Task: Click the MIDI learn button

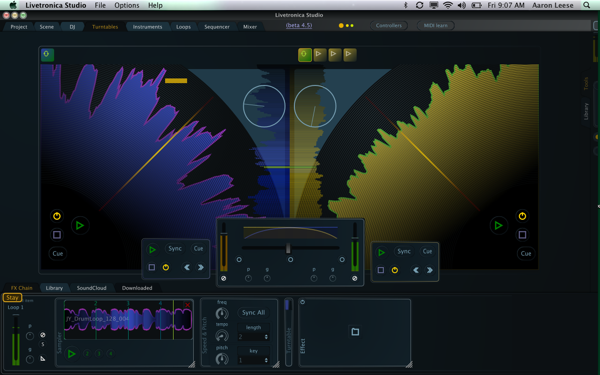Action: click(x=435, y=25)
